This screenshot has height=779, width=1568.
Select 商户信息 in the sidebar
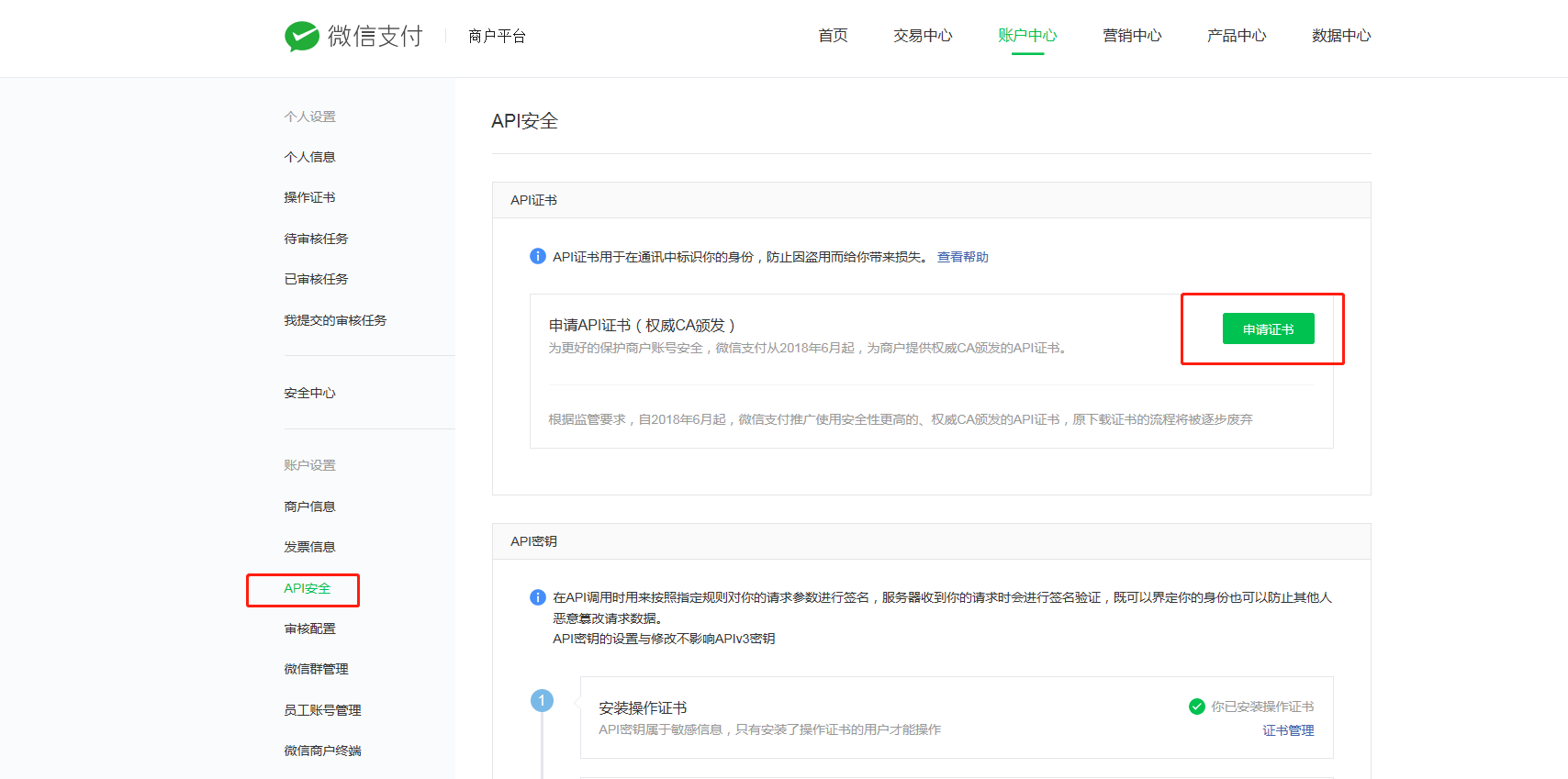pos(310,506)
